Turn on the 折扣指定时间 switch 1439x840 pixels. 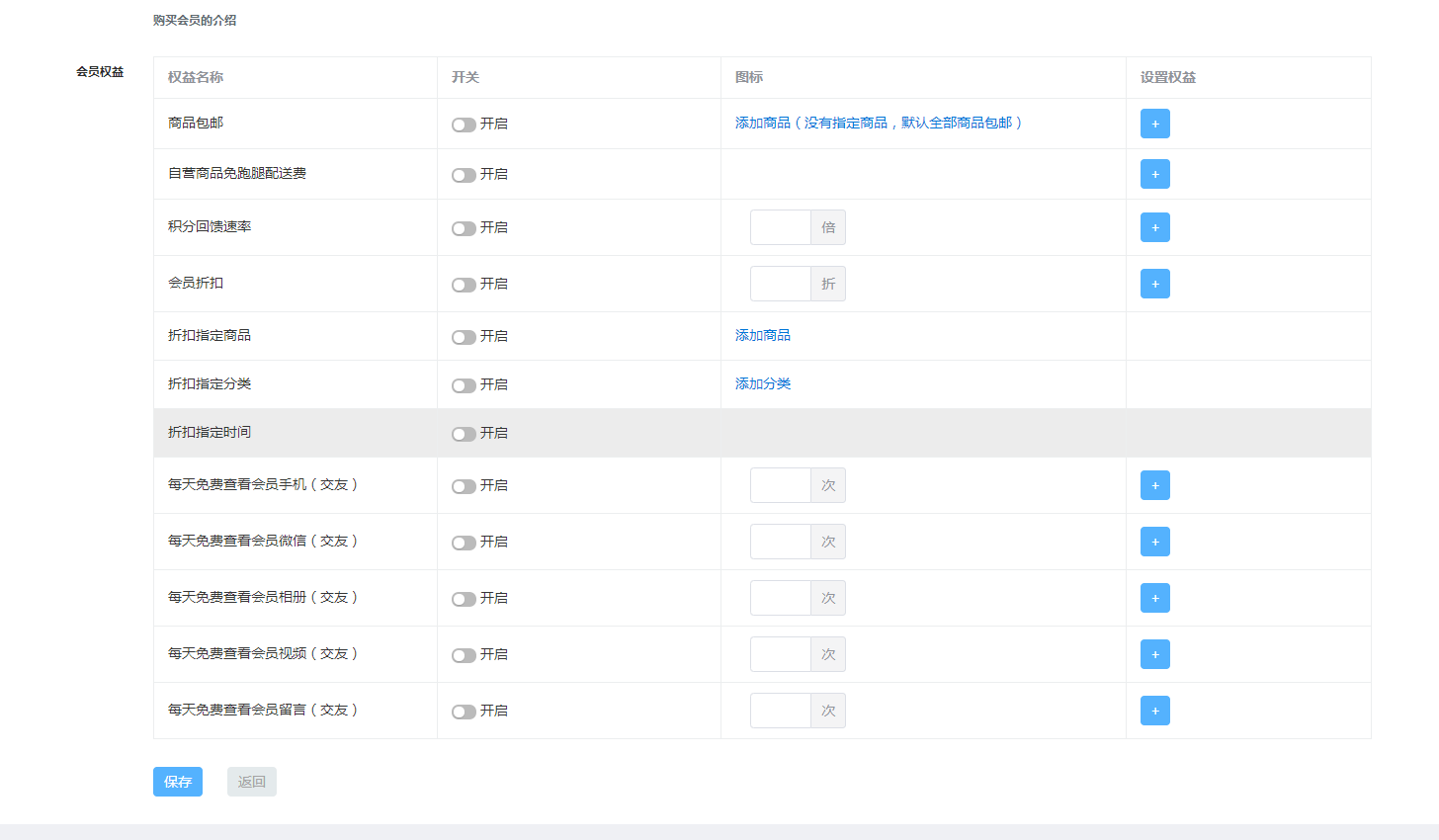coord(464,434)
